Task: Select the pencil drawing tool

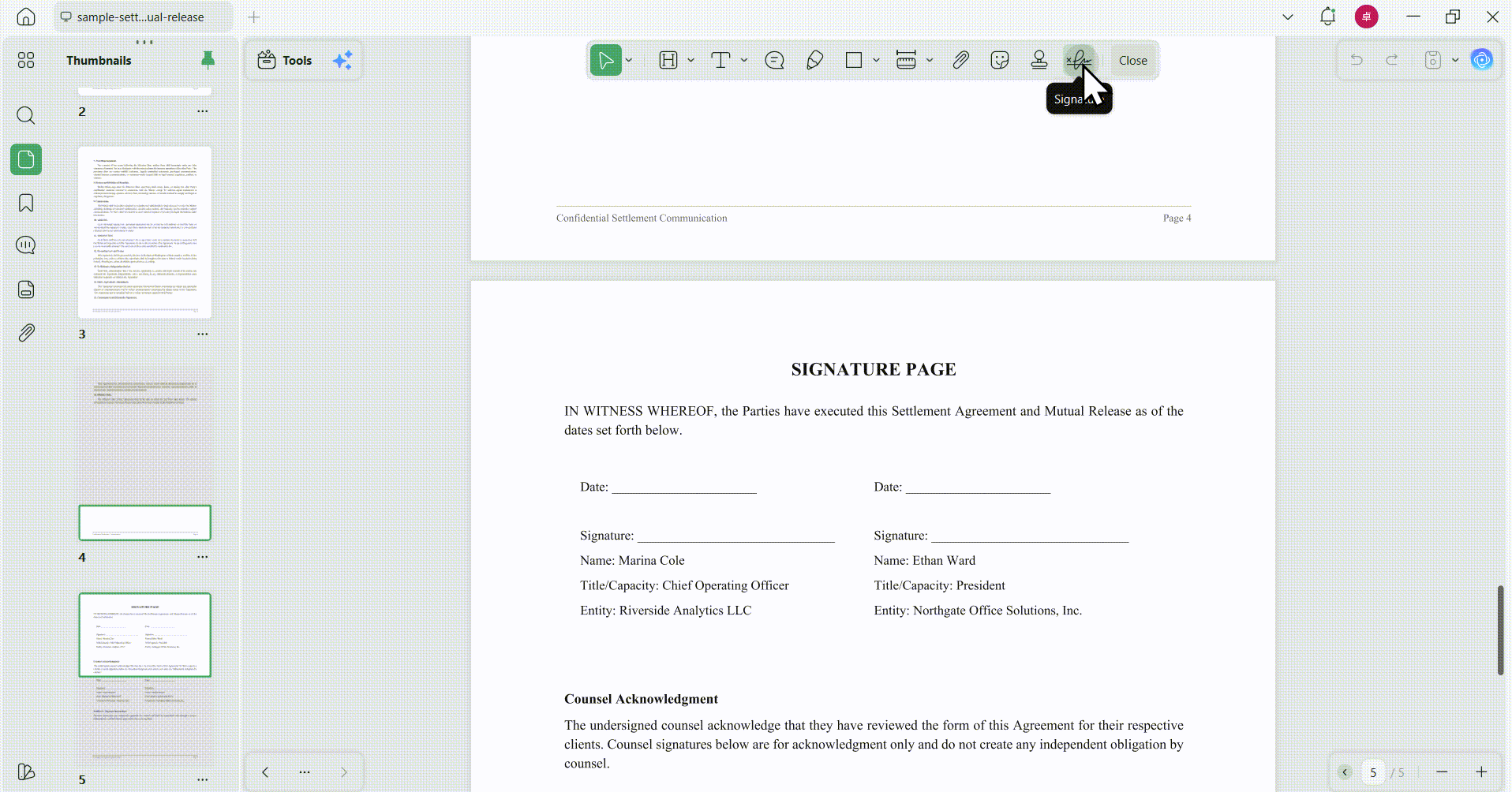Action: 814,60
